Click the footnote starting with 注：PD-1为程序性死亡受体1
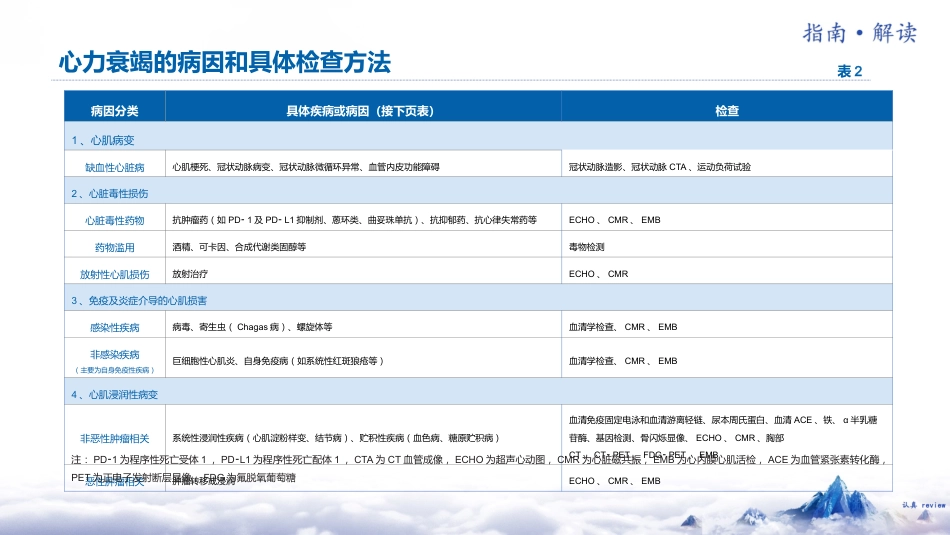This screenshot has width=950, height=535. (479, 468)
